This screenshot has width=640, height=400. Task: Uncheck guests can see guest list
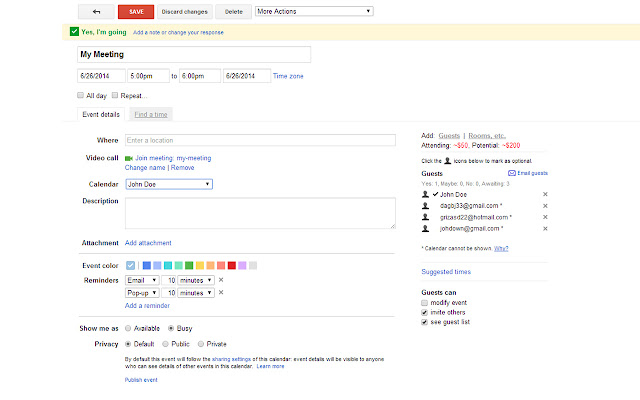(x=424, y=322)
